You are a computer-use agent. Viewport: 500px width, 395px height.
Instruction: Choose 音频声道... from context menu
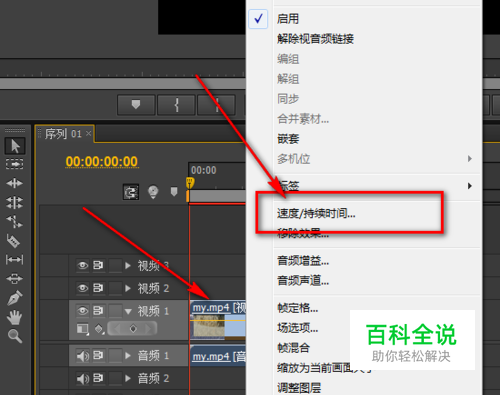coord(303,281)
